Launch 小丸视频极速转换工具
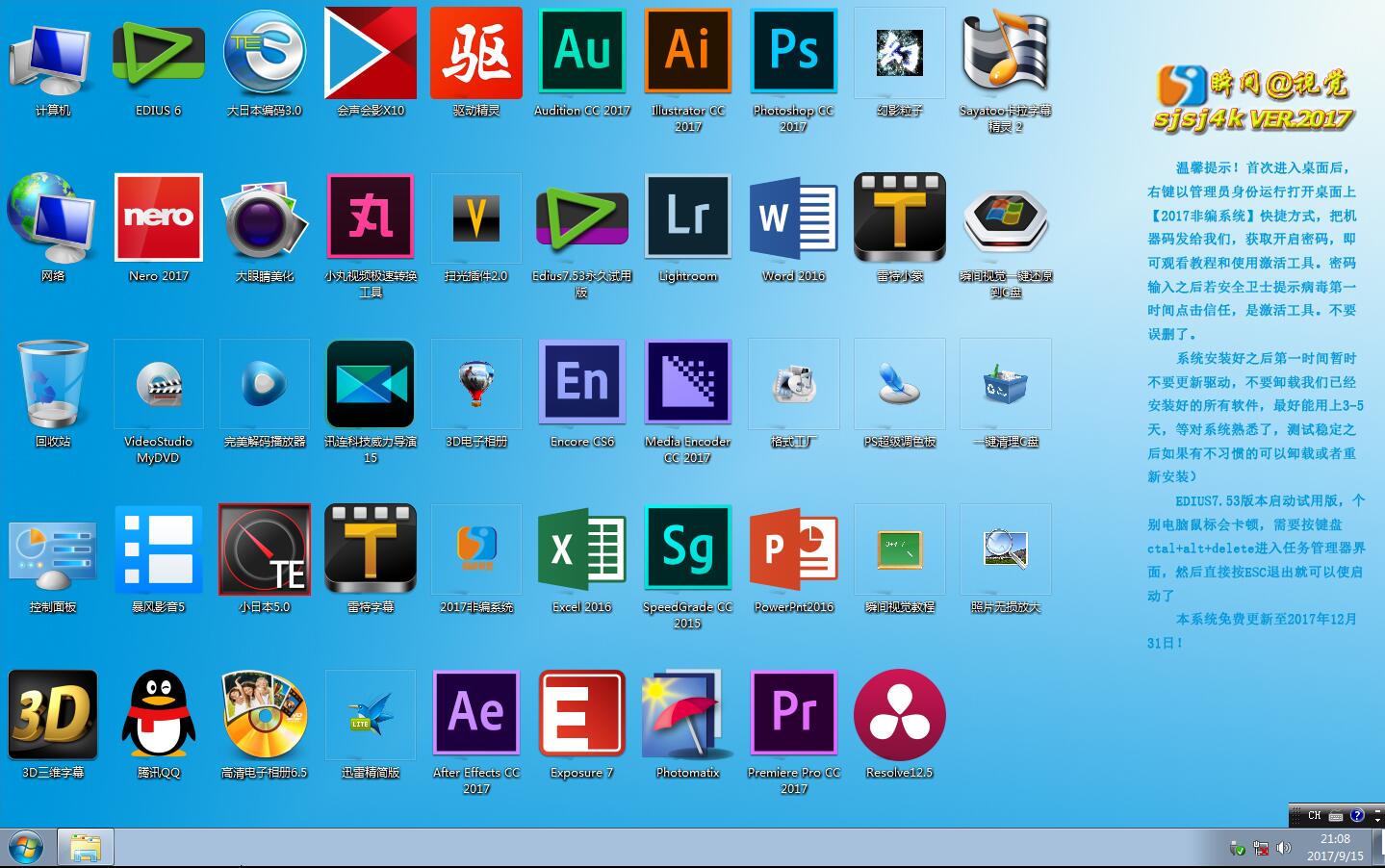This screenshot has height=868, width=1385. coord(371,217)
